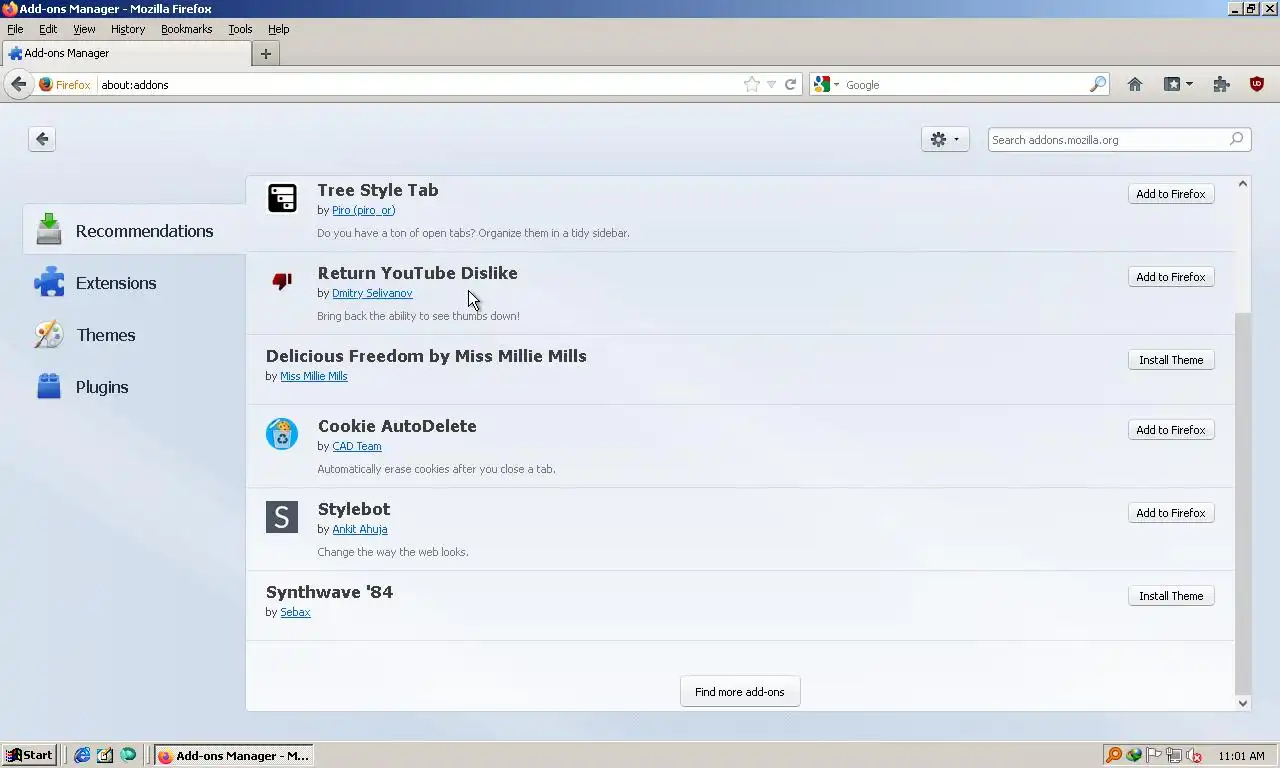Click the Tree Style Tab extension icon
This screenshot has width=1280, height=768.
(x=282, y=198)
